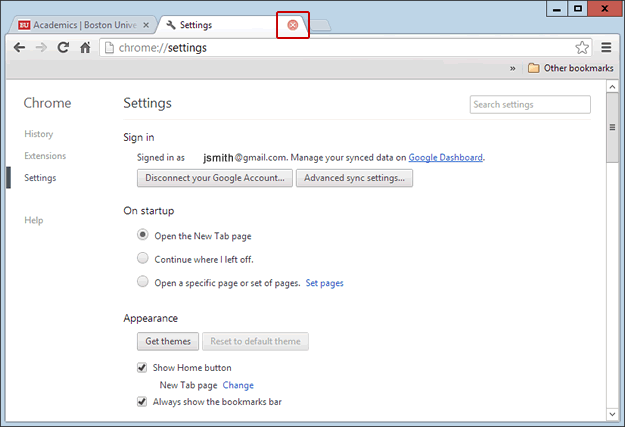625x427 pixels.
Task: Click the On startup heading
Action: coord(149,211)
